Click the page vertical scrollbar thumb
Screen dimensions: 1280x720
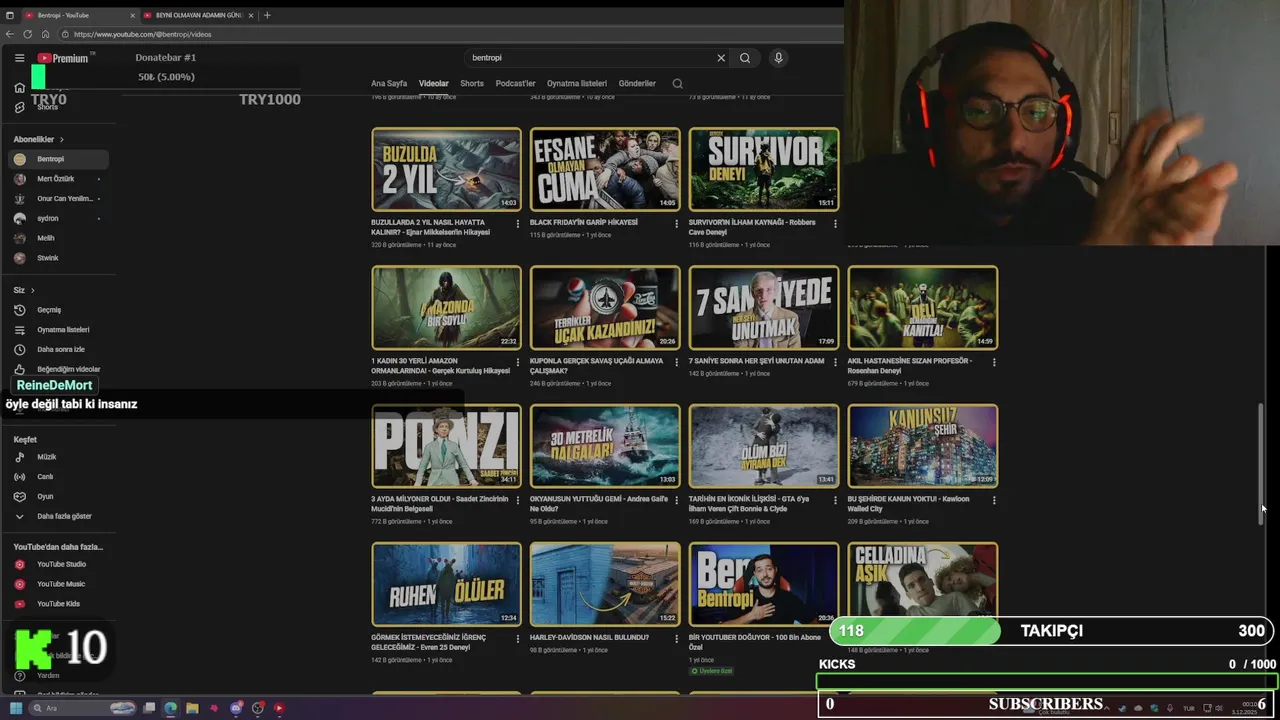coord(1261,462)
